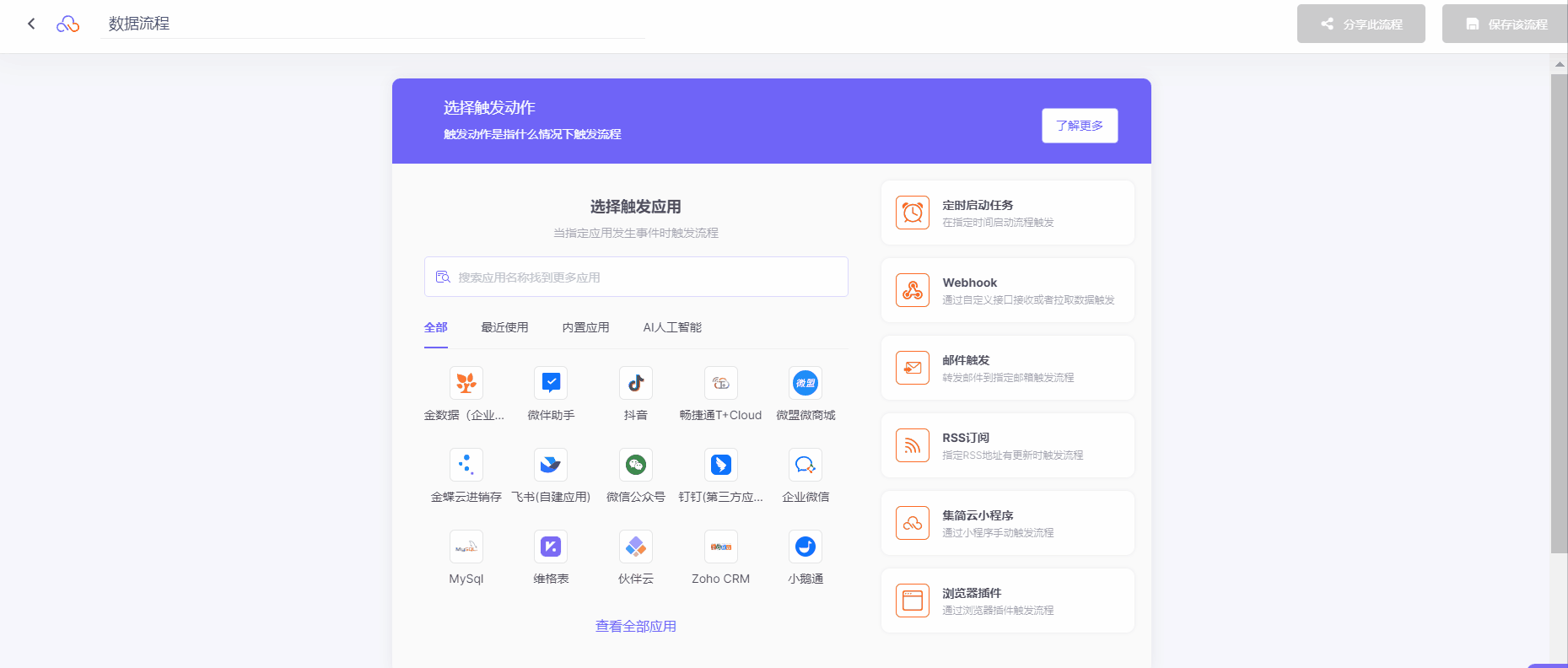Click the vertical scrollbar thumb
The height and width of the screenshot is (668, 1568).
1559,314
